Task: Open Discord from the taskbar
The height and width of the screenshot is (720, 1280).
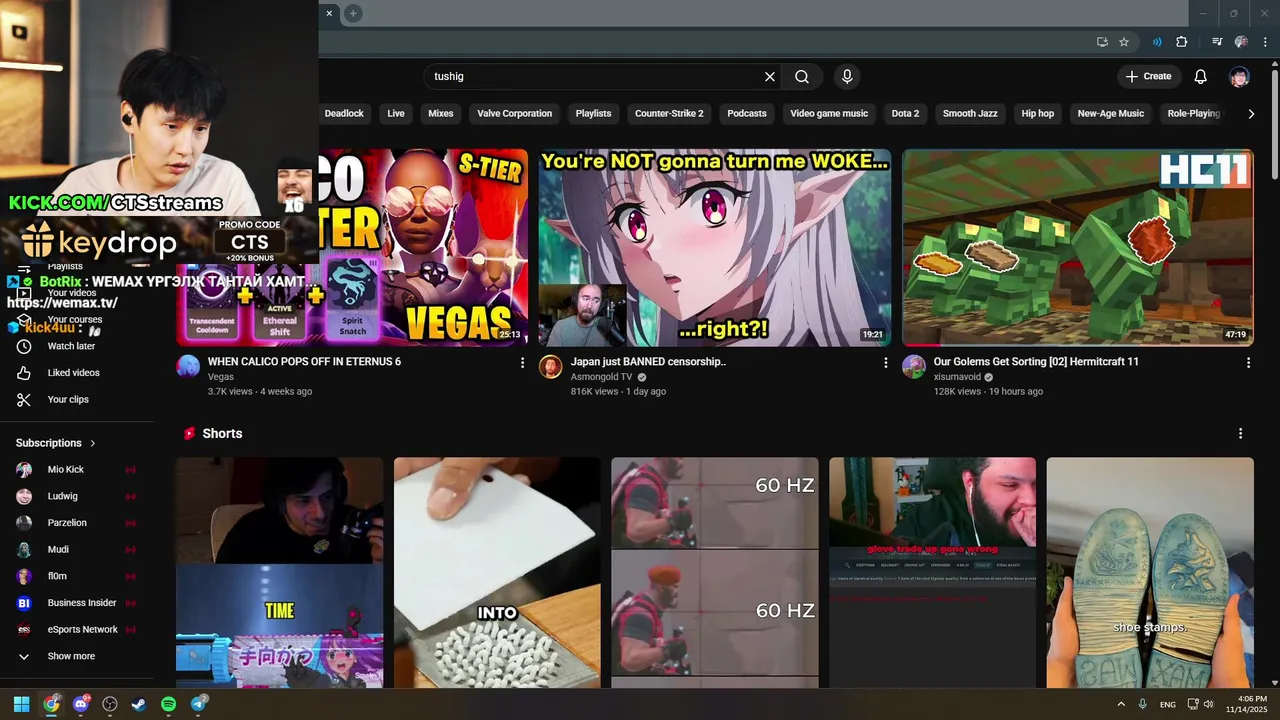Action: (x=81, y=704)
